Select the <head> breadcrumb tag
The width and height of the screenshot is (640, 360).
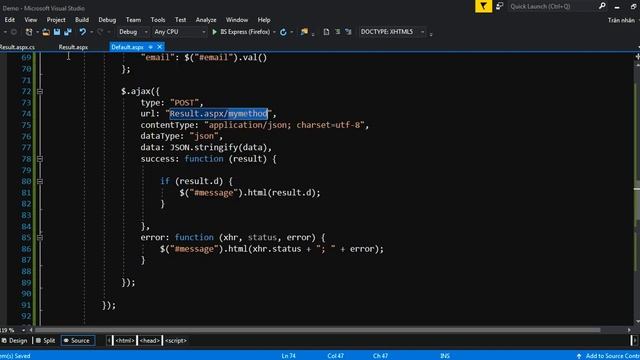(149, 340)
